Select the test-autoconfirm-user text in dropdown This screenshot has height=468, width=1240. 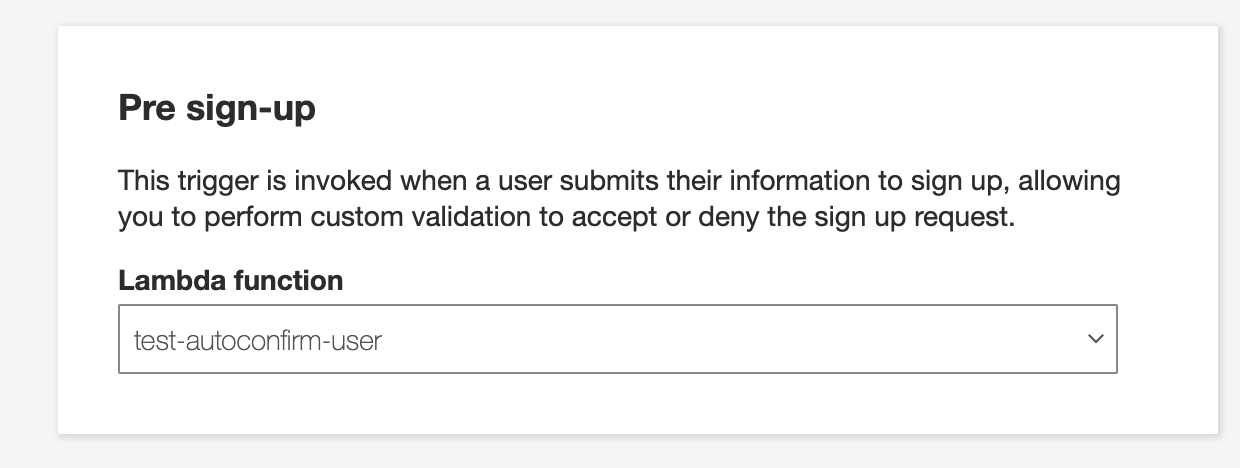click(x=258, y=341)
